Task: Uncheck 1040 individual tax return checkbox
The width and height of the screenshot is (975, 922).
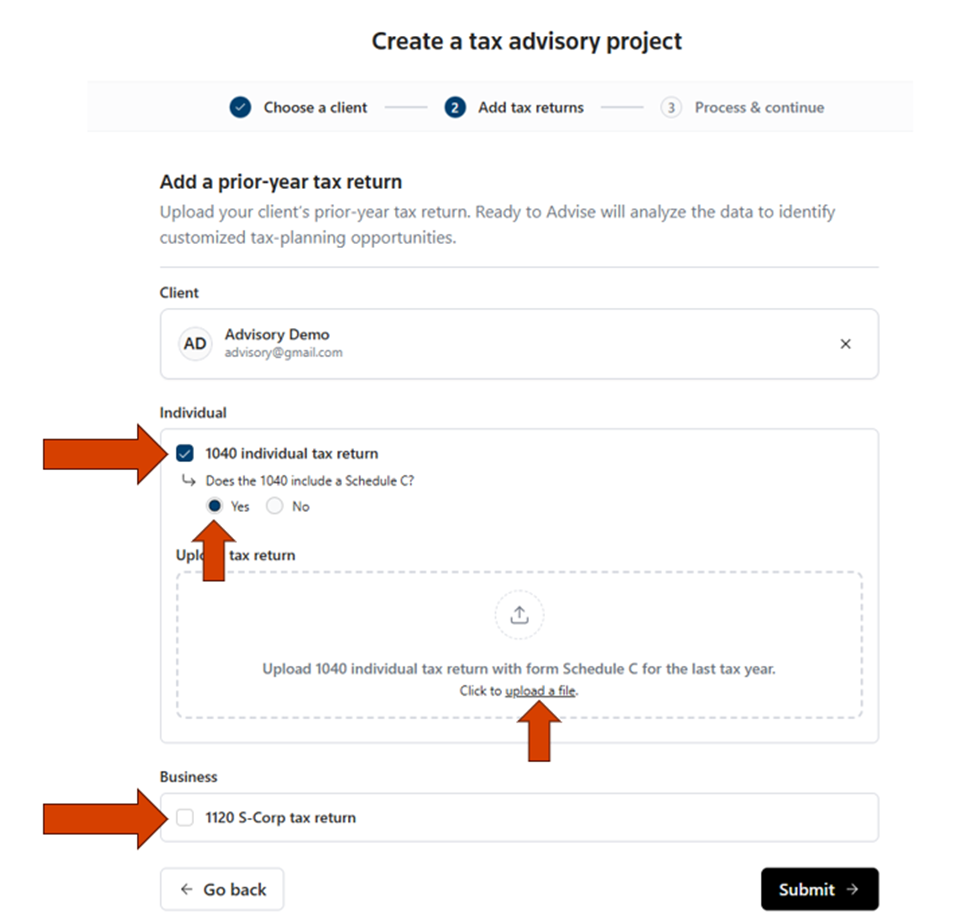Action: pos(184,454)
